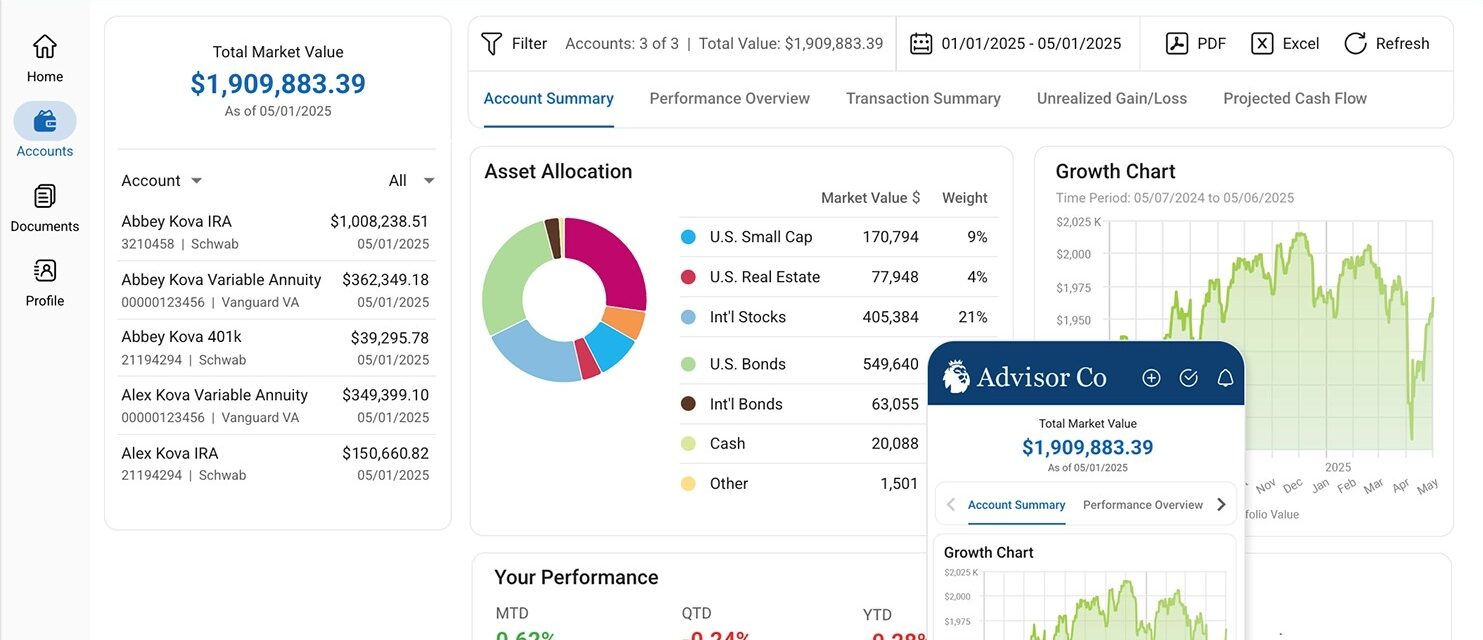1483x640 pixels.
Task: Select the Abbey Kova IRA account row
Action: pyautogui.click(x=275, y=232)
